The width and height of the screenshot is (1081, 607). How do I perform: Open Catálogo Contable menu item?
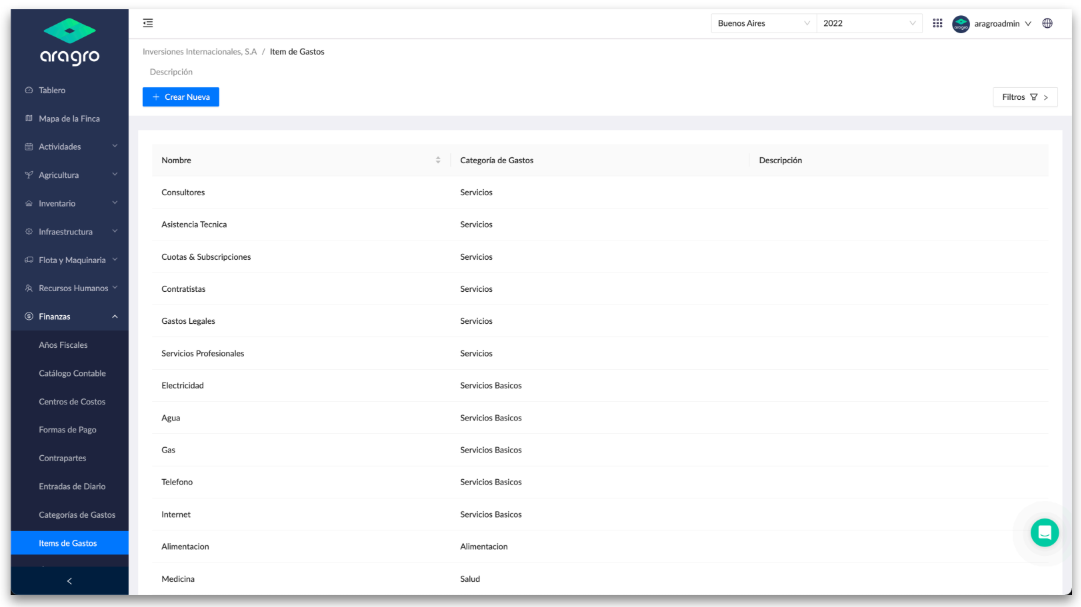point(70,373)
